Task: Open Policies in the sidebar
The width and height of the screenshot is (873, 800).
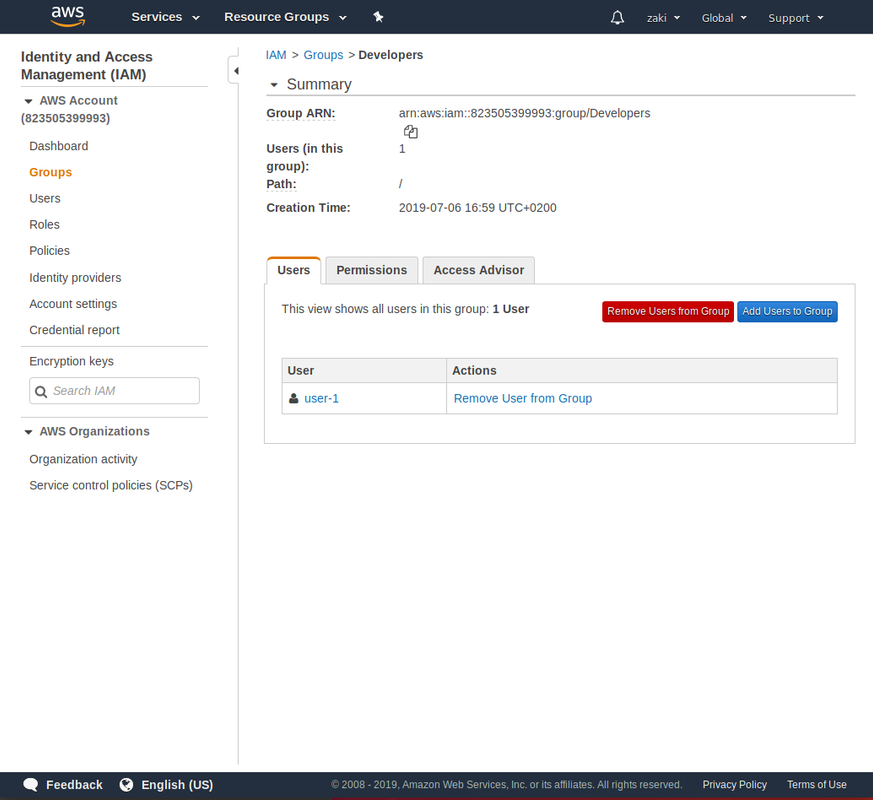Action: click(49, 251)
